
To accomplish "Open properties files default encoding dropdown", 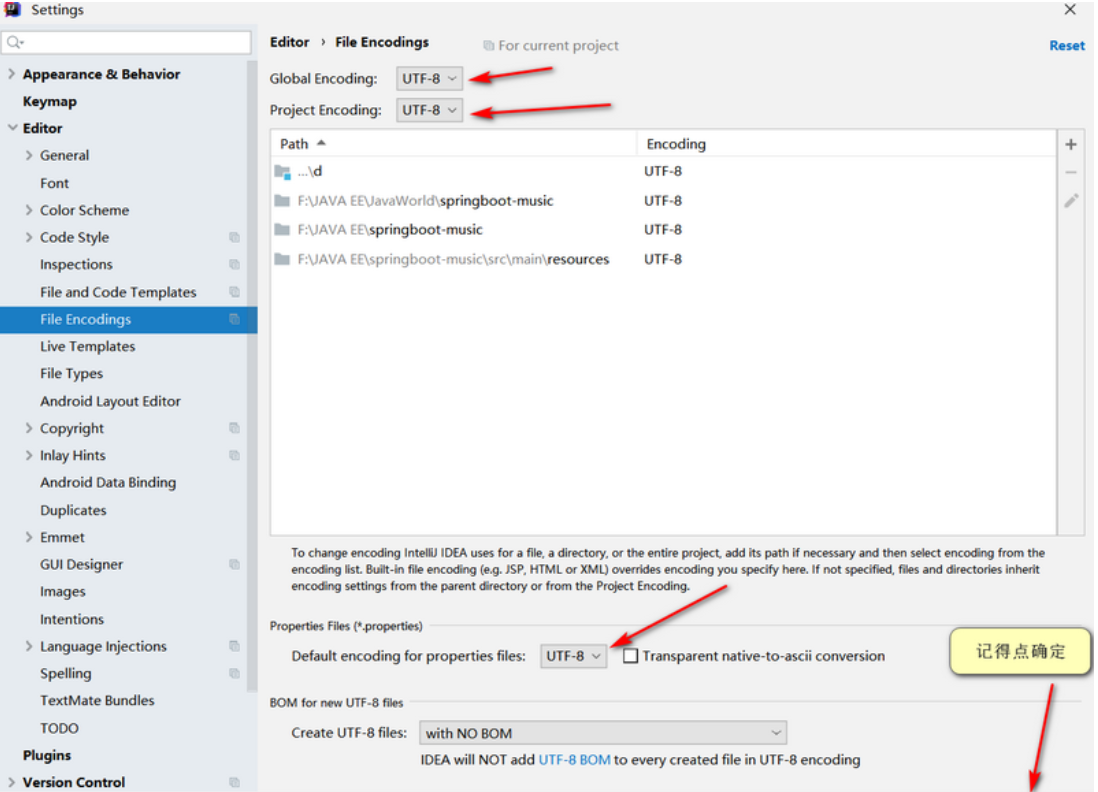I will point(574,656).
